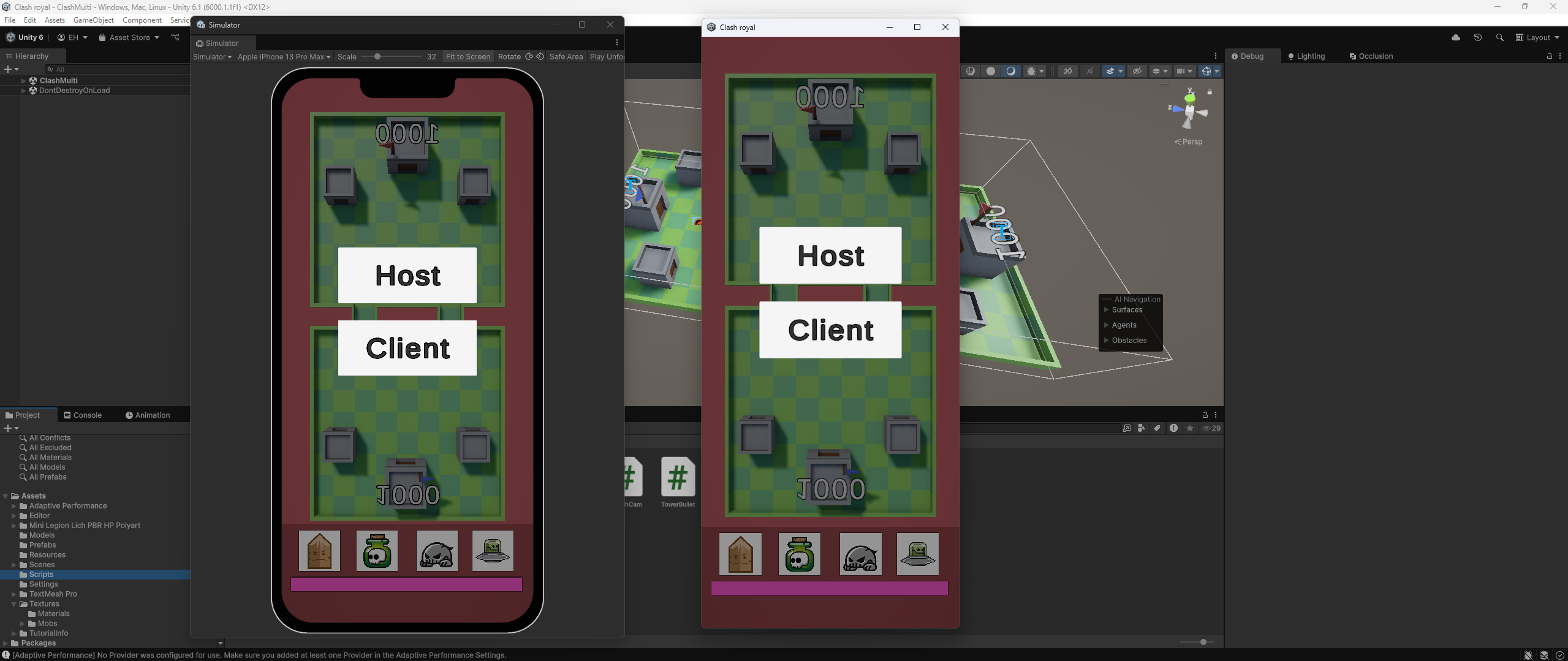The height and width of the screenshot is (661, 1568).
Task: Click search by import log type icon
Action: (x=1173, y=428)
